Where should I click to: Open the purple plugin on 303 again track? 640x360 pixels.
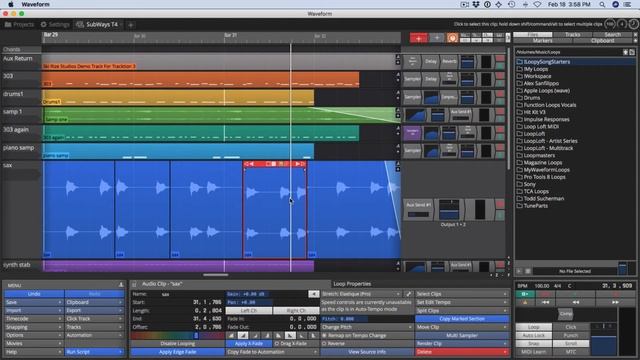tap(412, 133)
